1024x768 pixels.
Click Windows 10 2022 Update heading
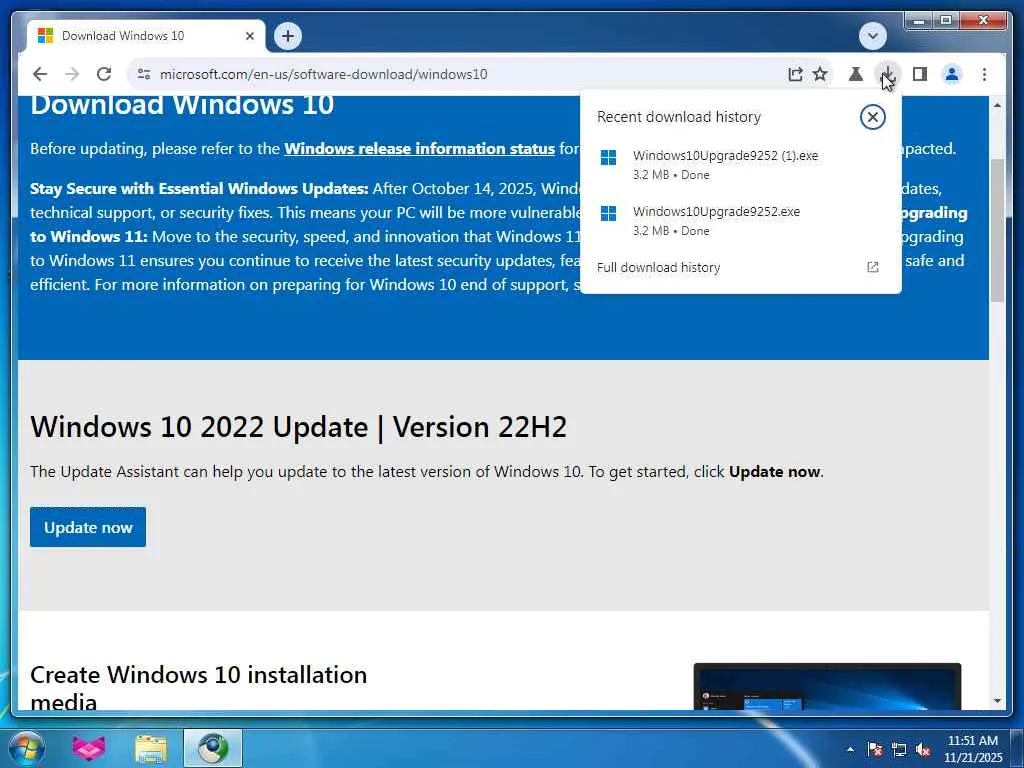click(x=298, y=427)
